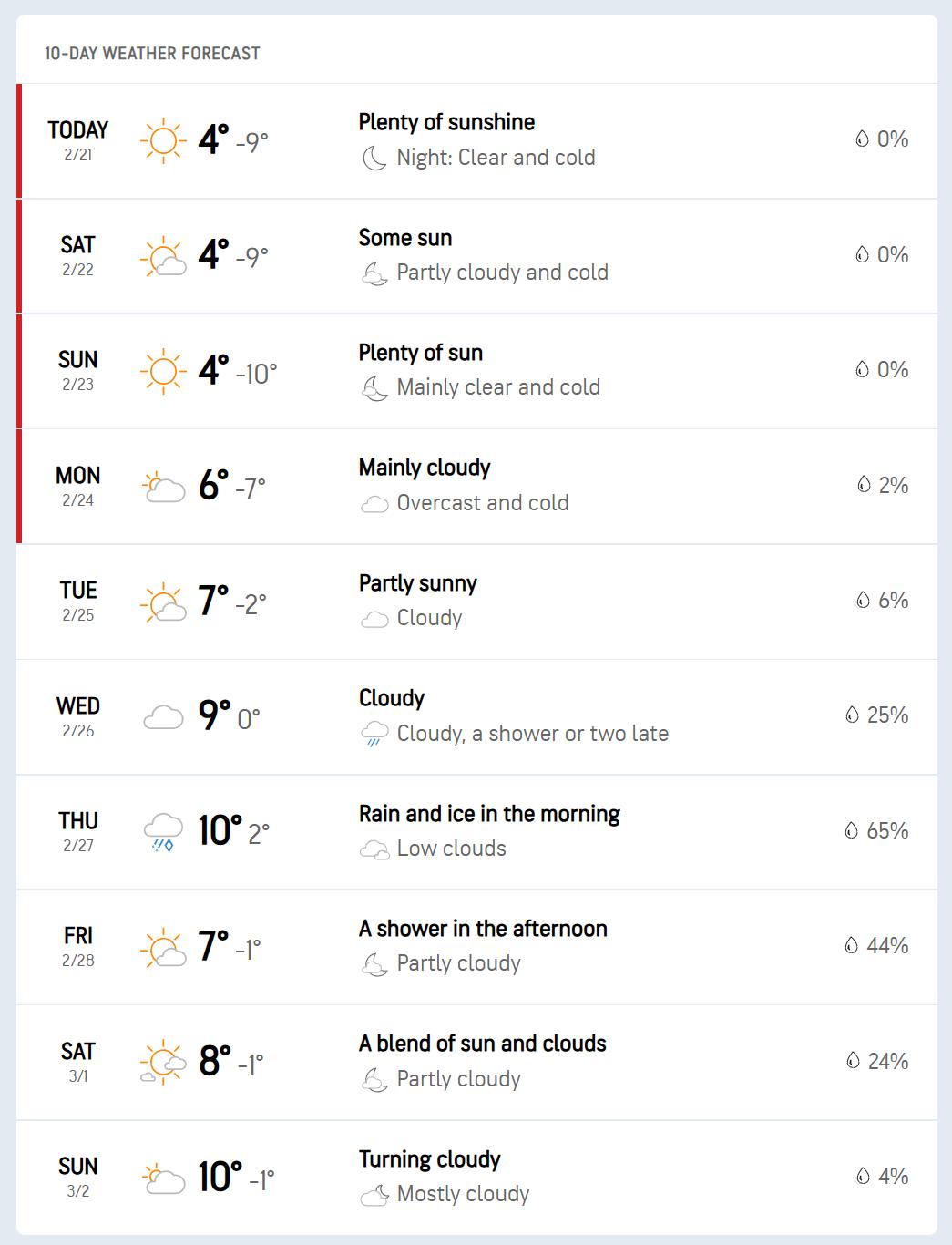Viewport: 952px width, 1245px height.
Task: Click the rain and ice icon for Thursday
Action: pos(164,831)
